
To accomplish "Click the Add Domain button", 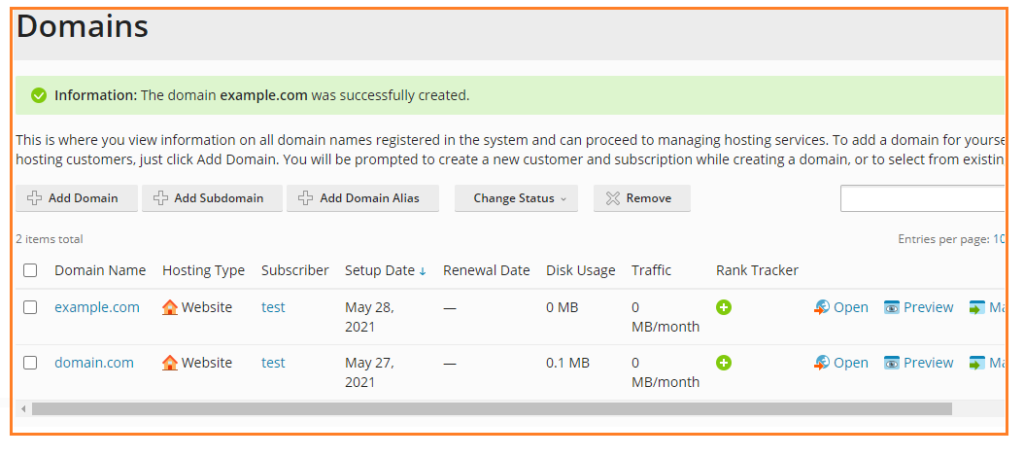I will (x=76, y=198).
